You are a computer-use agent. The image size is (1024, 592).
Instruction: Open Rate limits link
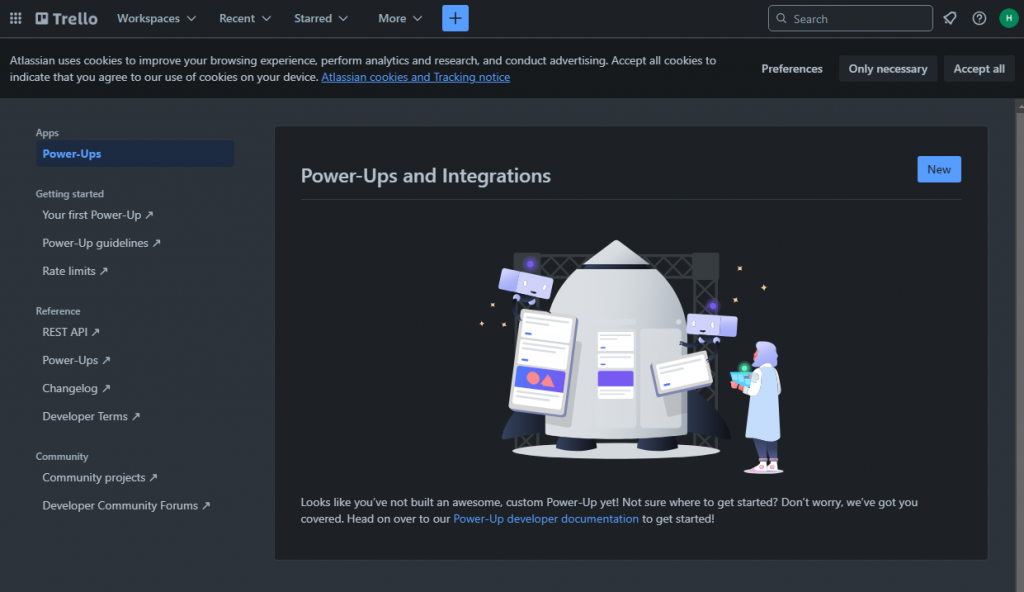74,271
